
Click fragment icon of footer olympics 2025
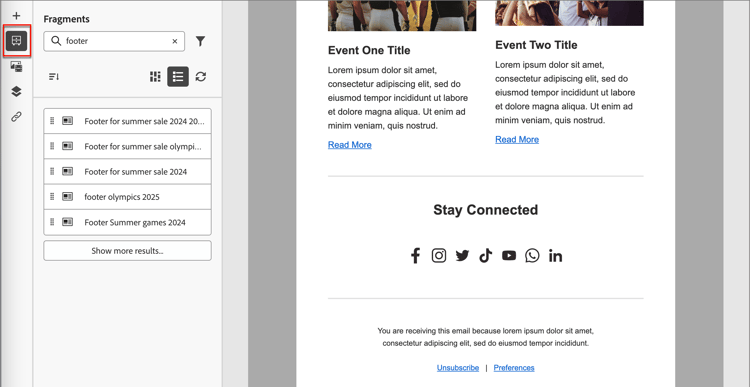coord(67,197)
